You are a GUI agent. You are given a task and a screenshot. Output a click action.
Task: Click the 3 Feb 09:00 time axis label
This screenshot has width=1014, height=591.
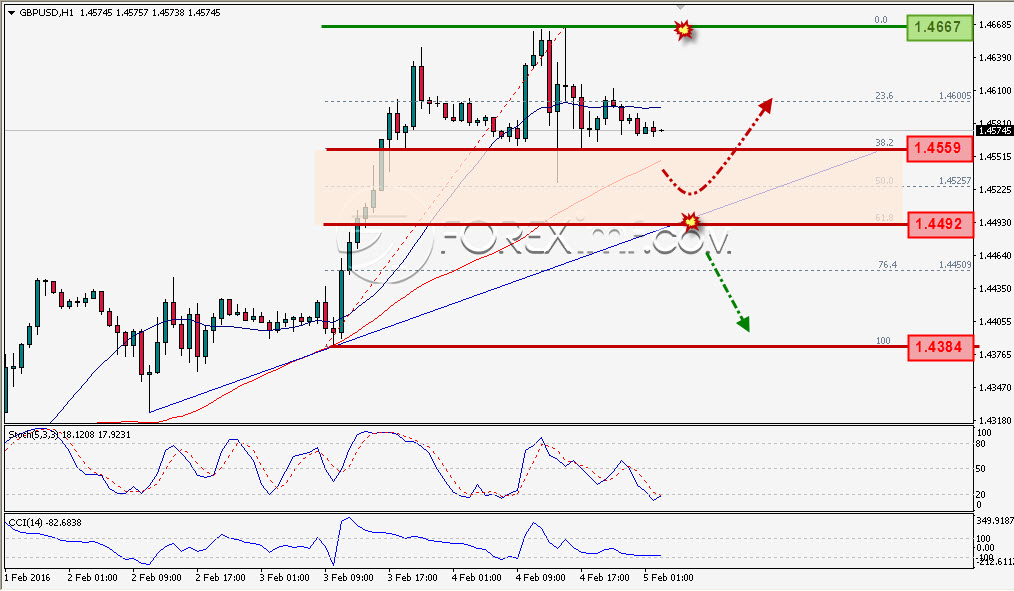coord(349,577)
